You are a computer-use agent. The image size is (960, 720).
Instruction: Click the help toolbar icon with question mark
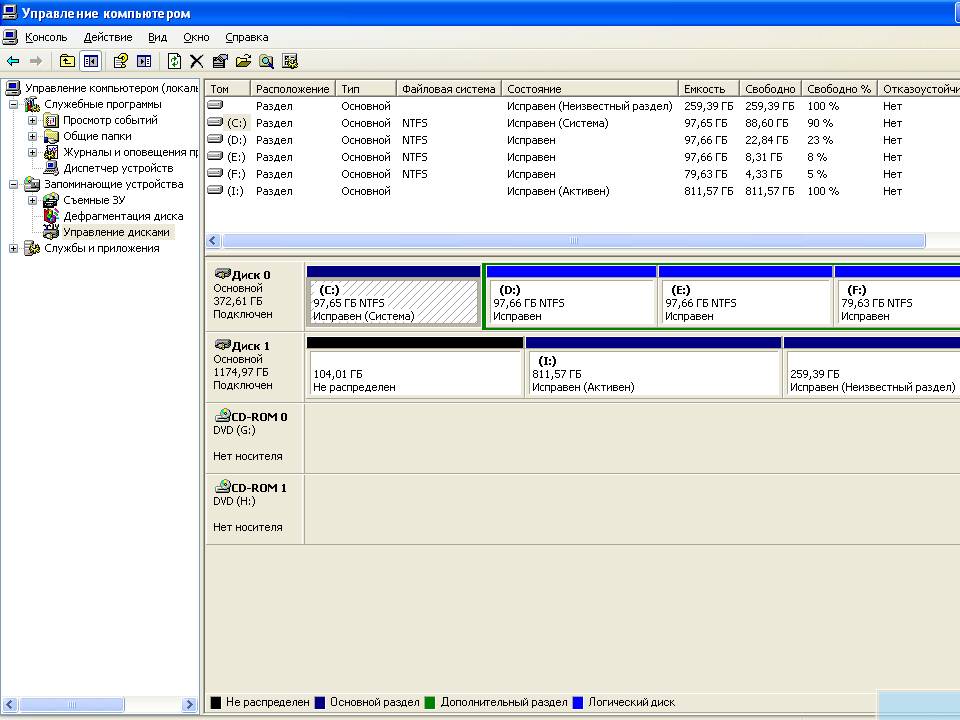click(120, 61)
